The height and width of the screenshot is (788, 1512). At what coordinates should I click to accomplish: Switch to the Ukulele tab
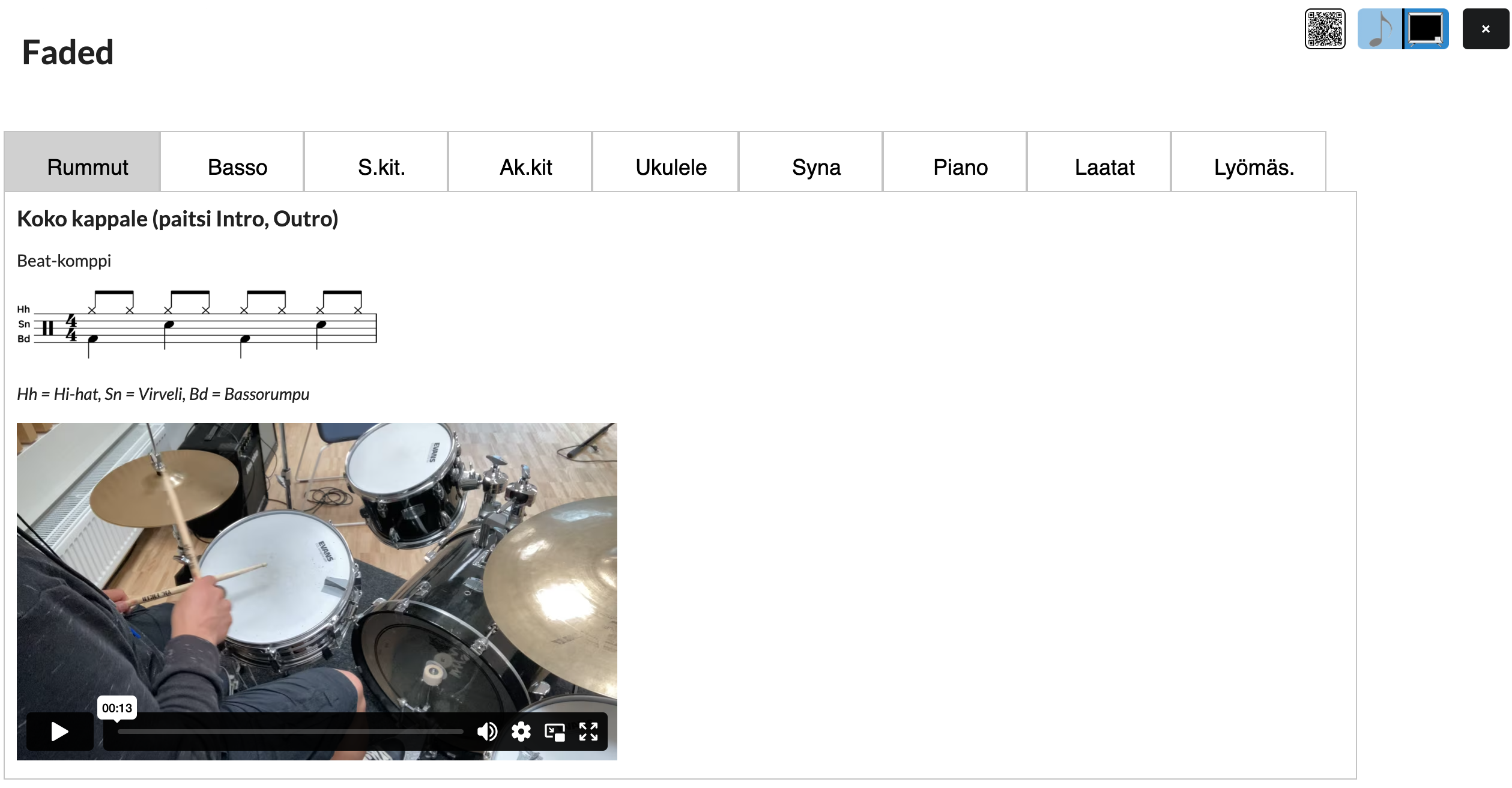coord(671,167)
